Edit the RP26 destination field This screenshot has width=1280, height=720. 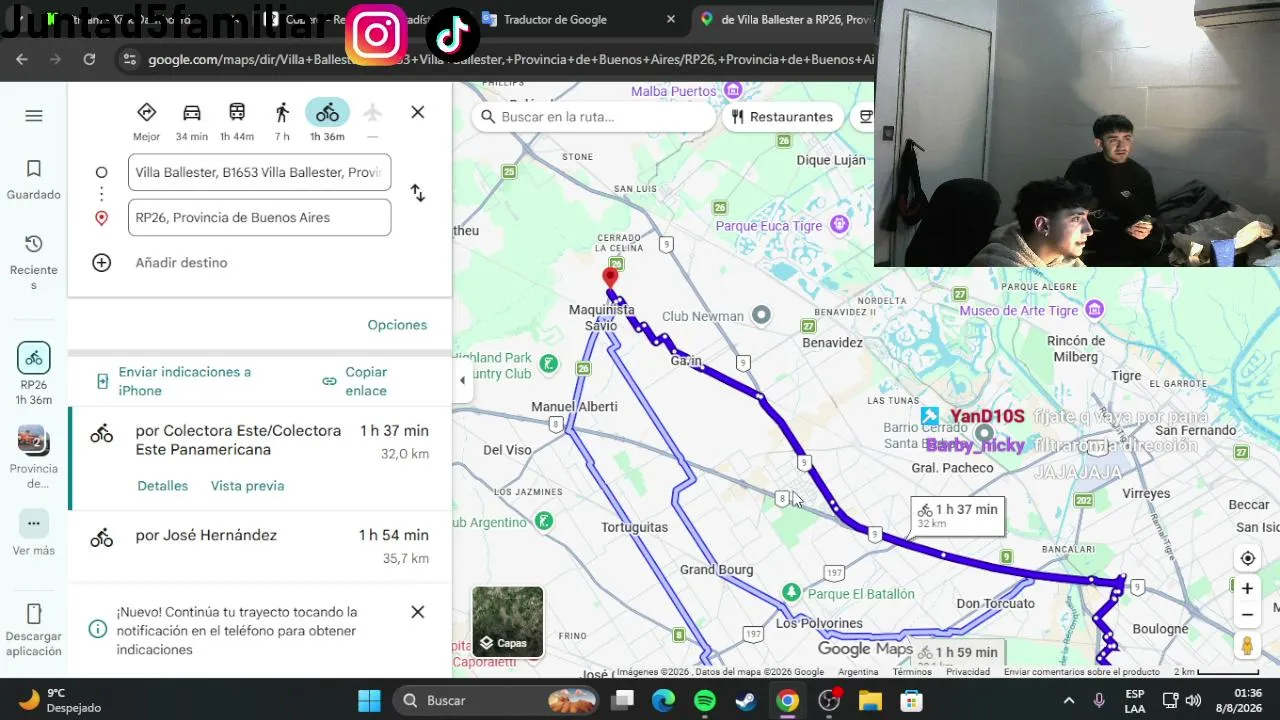259,217
